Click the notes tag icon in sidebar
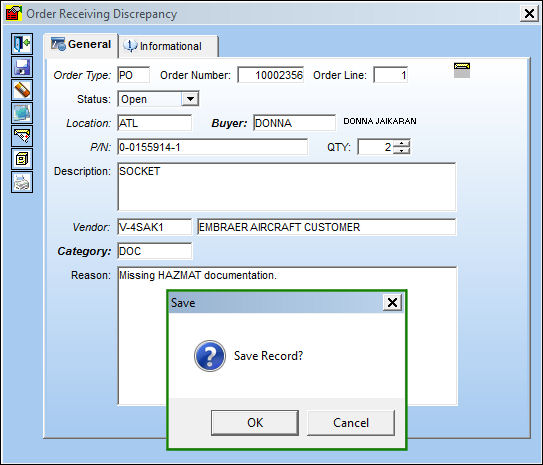543x465 pixels. [x=22, y=136]
